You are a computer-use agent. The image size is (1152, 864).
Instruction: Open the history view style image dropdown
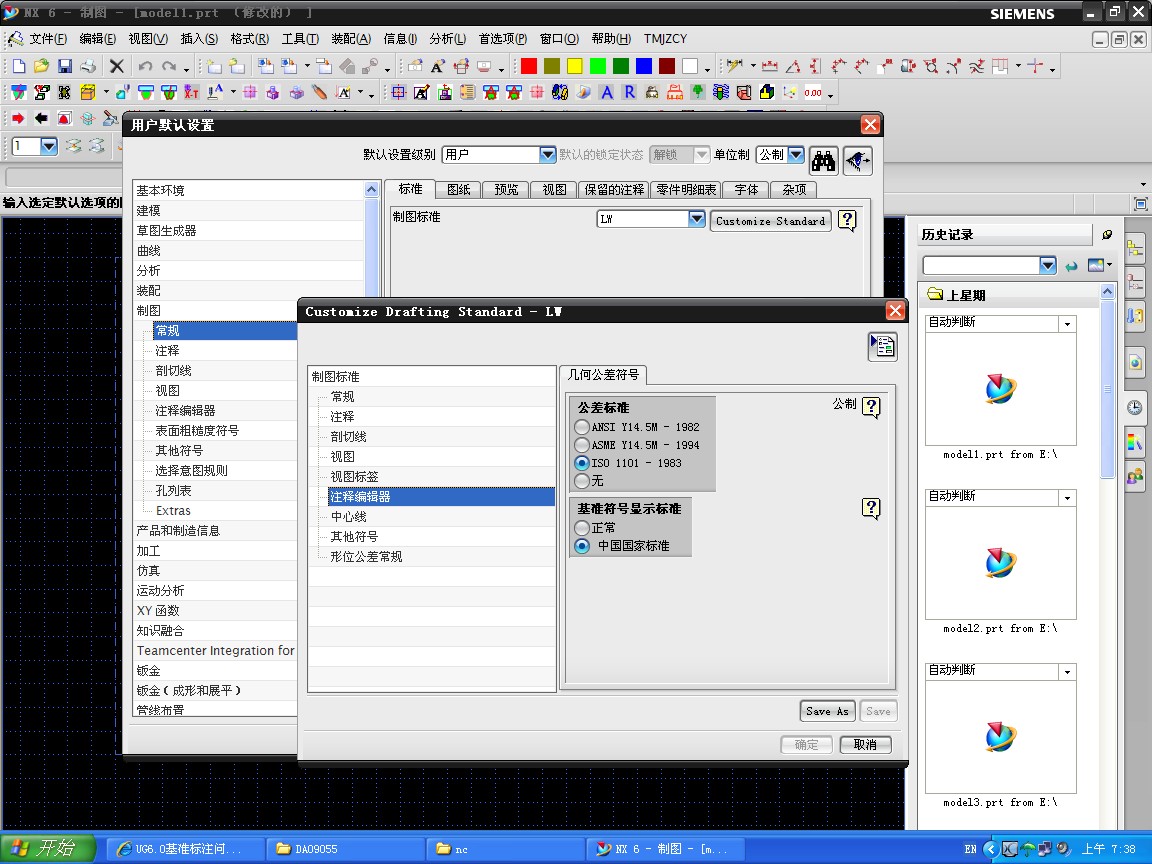[1100, 265]
